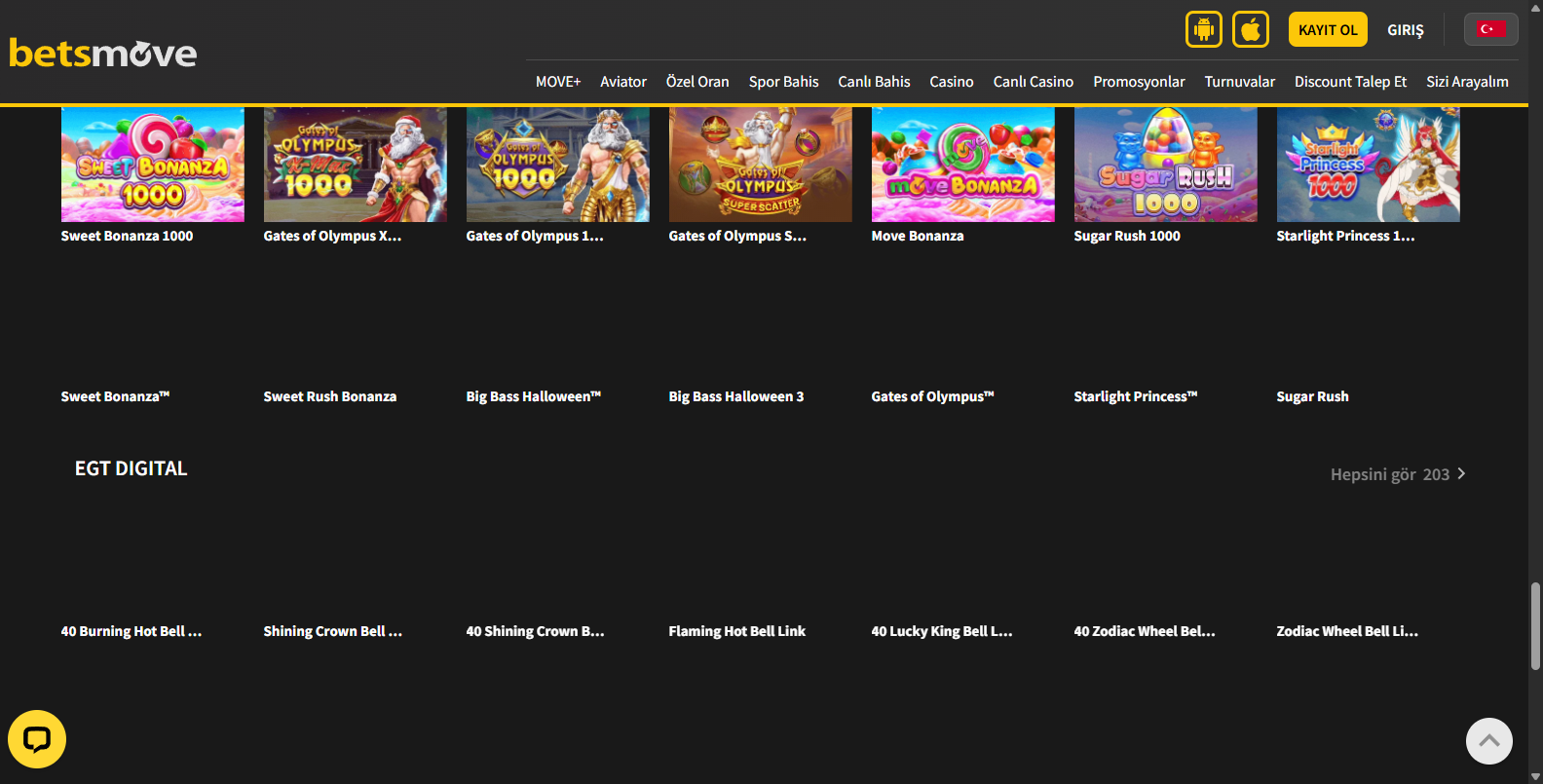Click the Android app download icon
The image size is (1543, 784).
1203,29
